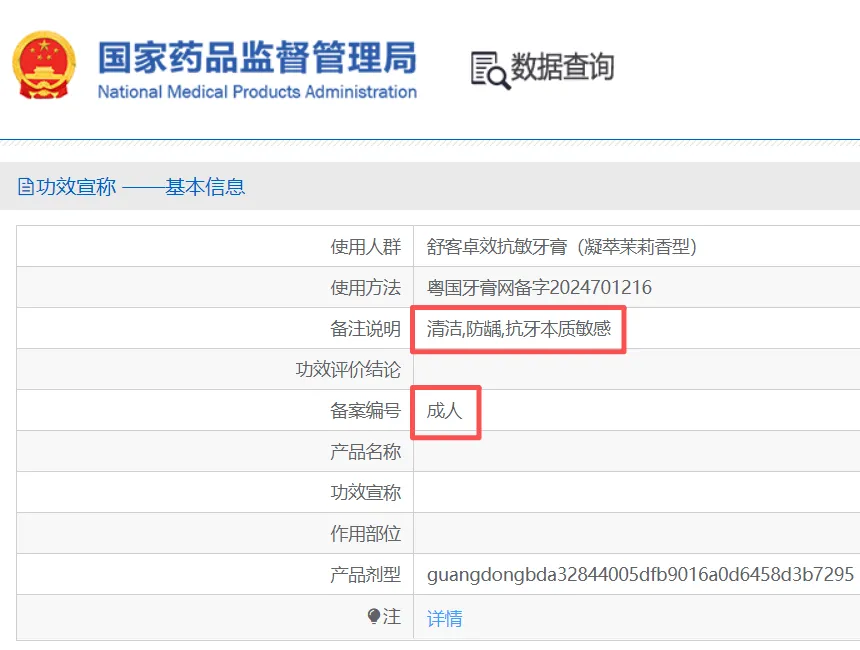Click the national emblem logo

click(44, 65)
